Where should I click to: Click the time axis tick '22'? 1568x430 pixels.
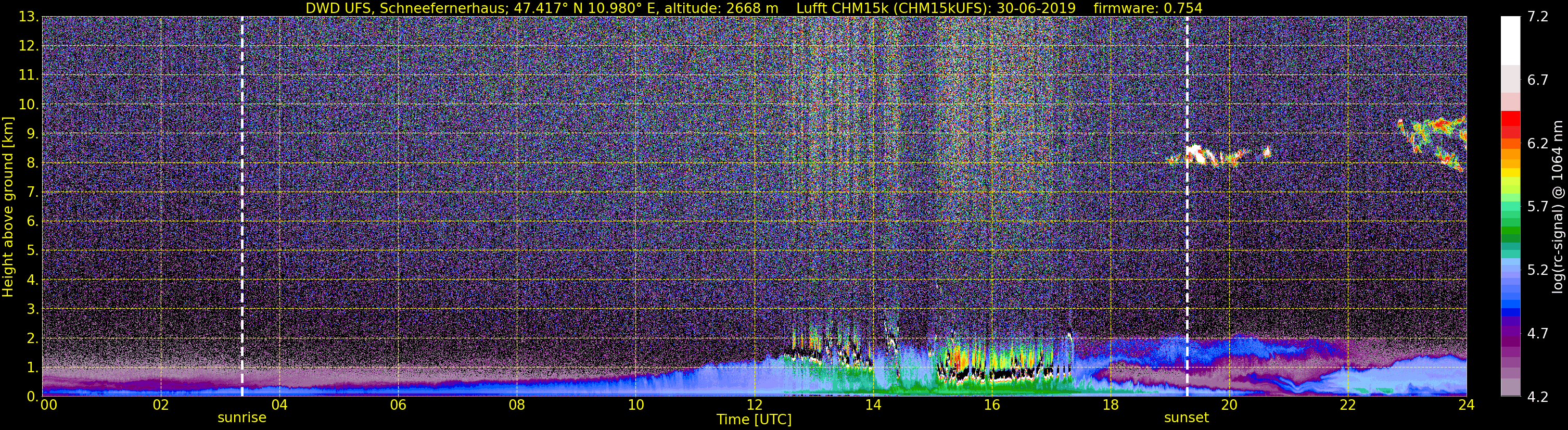(x=1348, y=405)
